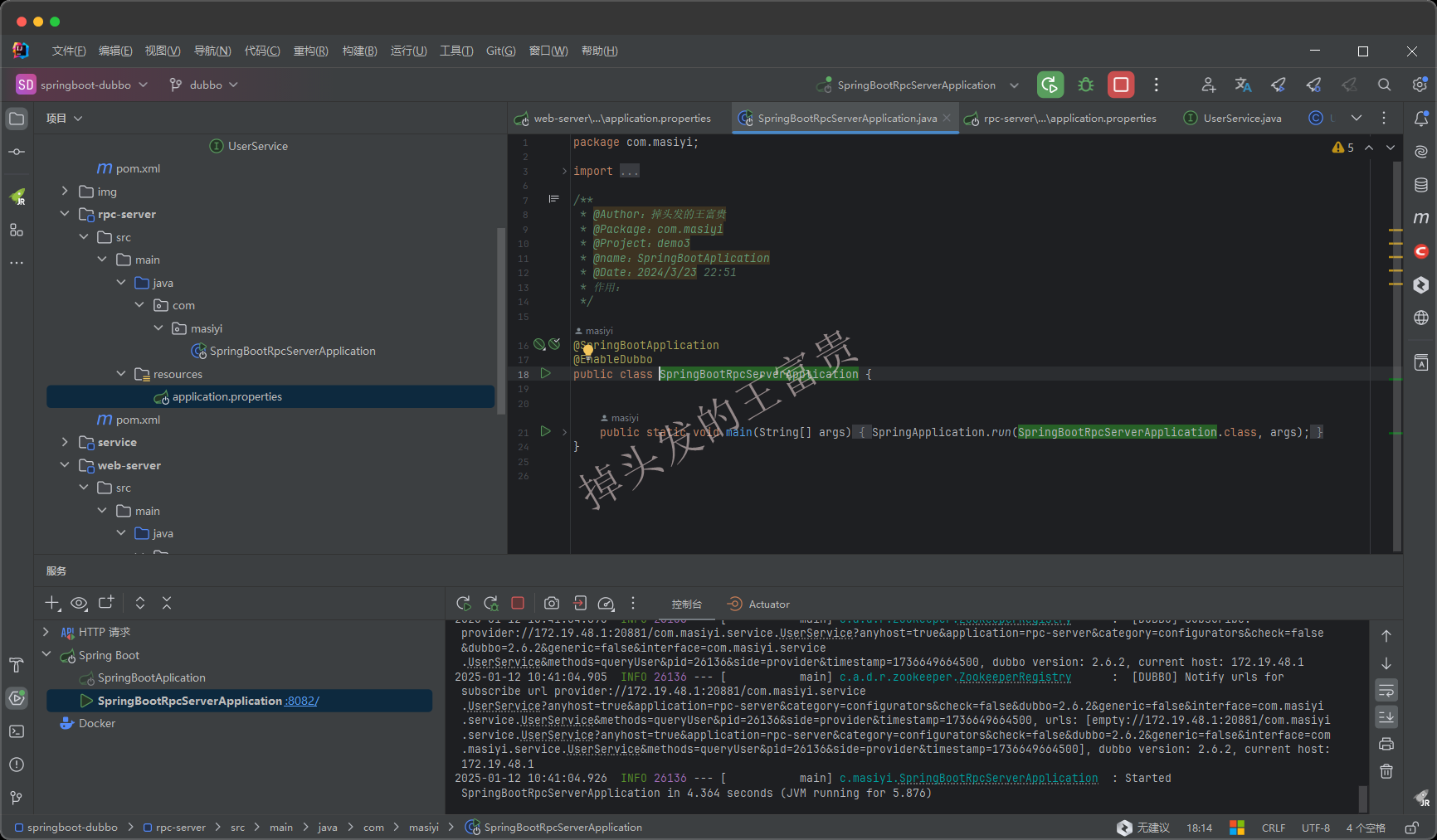The image size is (1437, 840).
Task: Open the build hammer tool window
Action: click(17, 665)
